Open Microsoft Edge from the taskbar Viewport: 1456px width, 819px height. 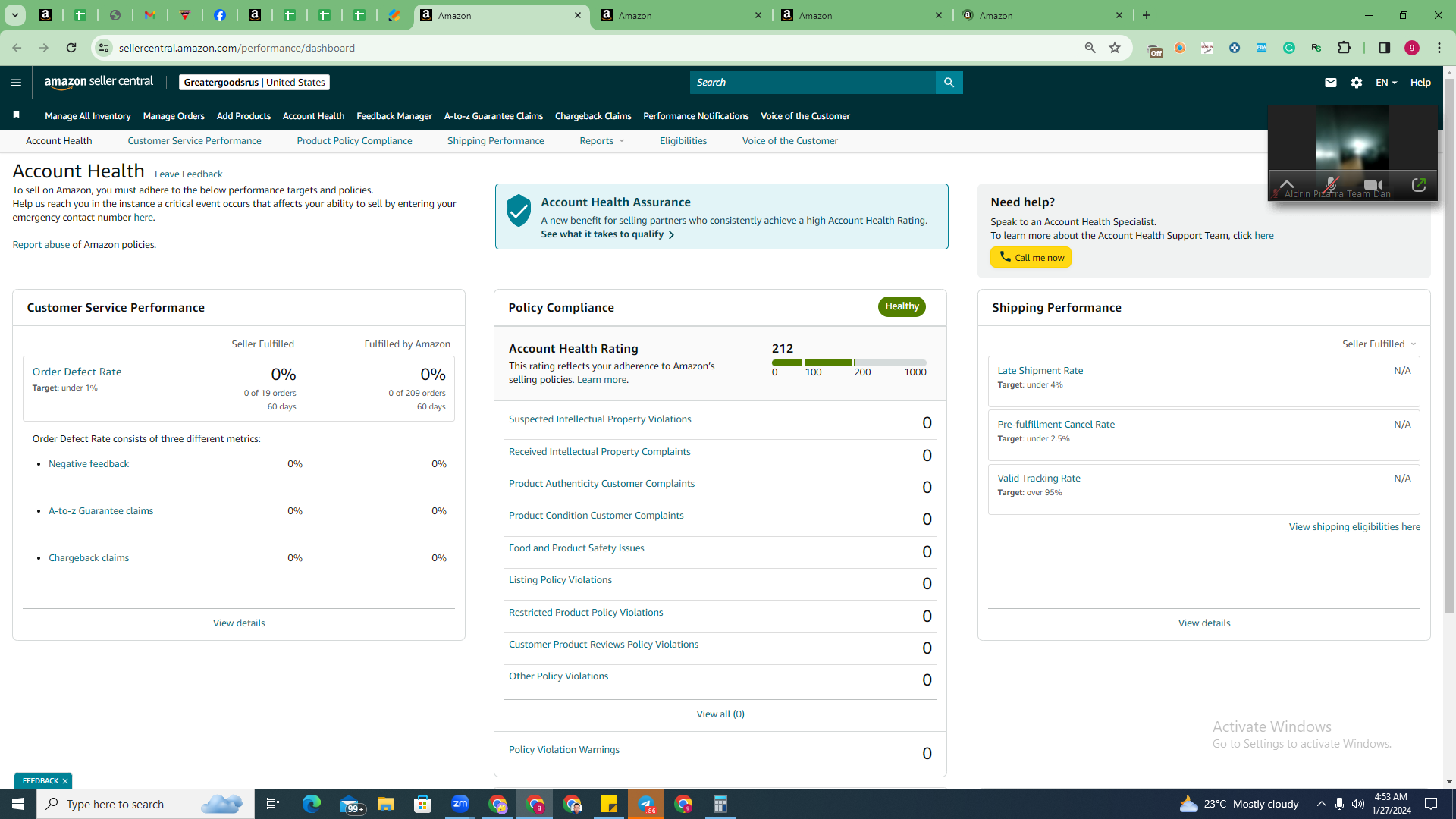click(312, 804)
